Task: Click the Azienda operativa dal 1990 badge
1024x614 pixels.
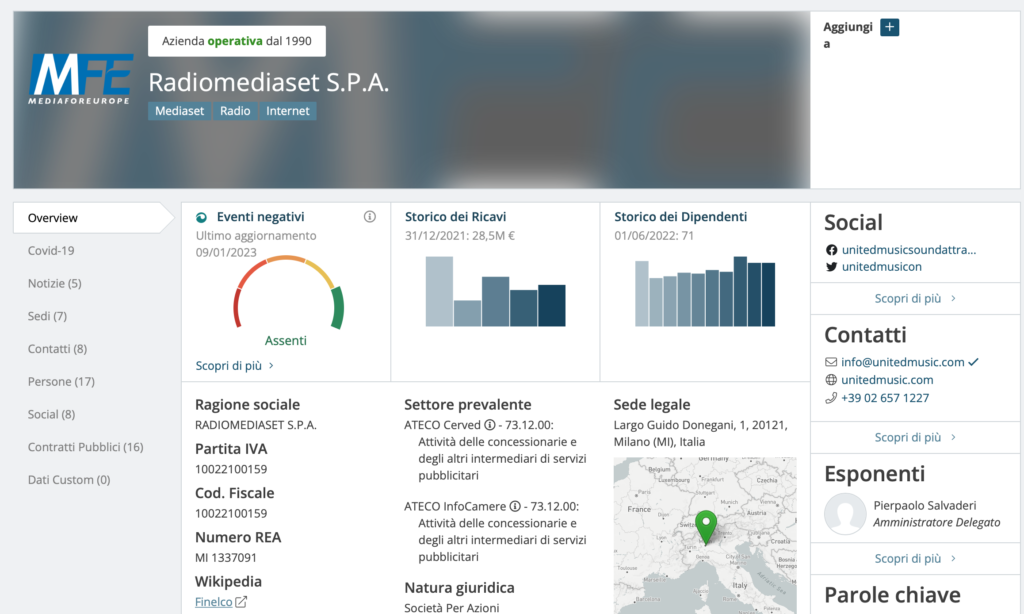Action: coord(236,41)
